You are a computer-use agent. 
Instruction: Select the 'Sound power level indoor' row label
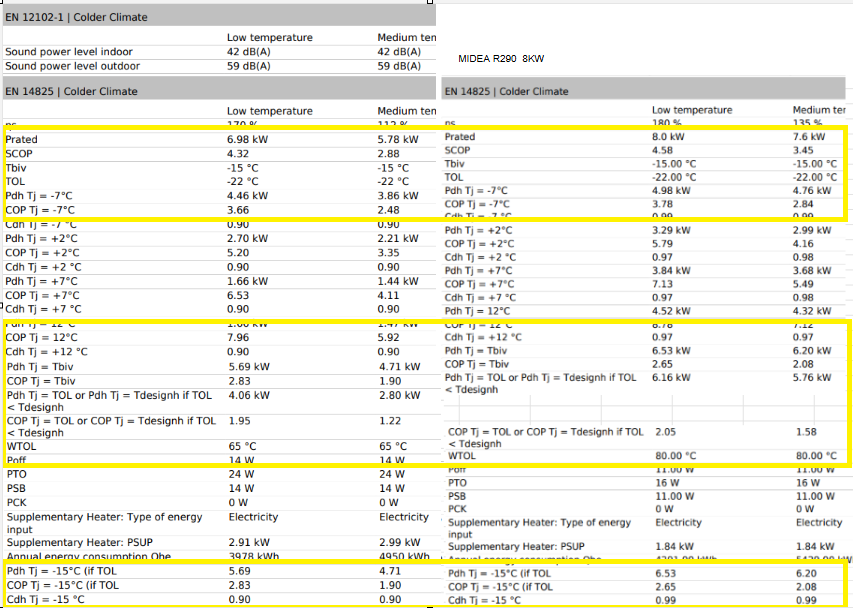[x=69, y=52]
